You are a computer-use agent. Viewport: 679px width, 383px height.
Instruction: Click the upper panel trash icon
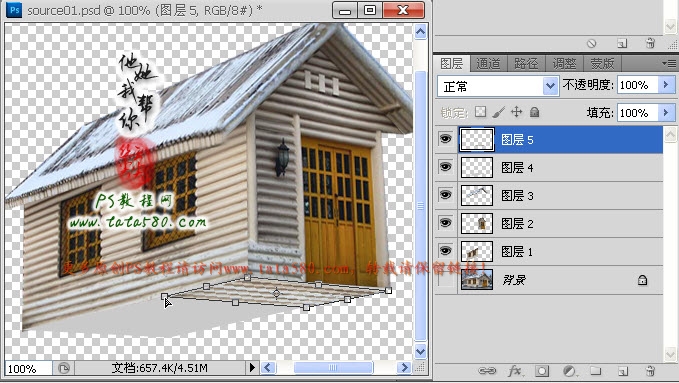click(650, 43)
